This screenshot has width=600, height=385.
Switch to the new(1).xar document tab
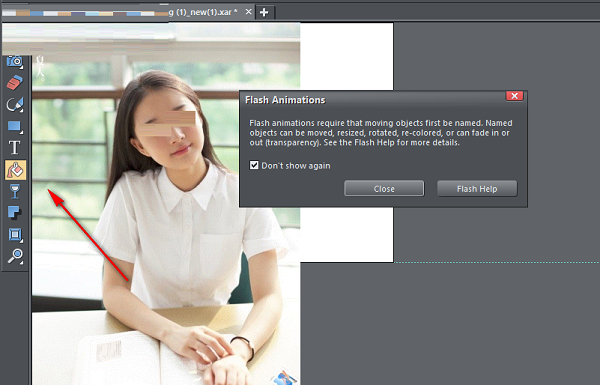[203, 12]
